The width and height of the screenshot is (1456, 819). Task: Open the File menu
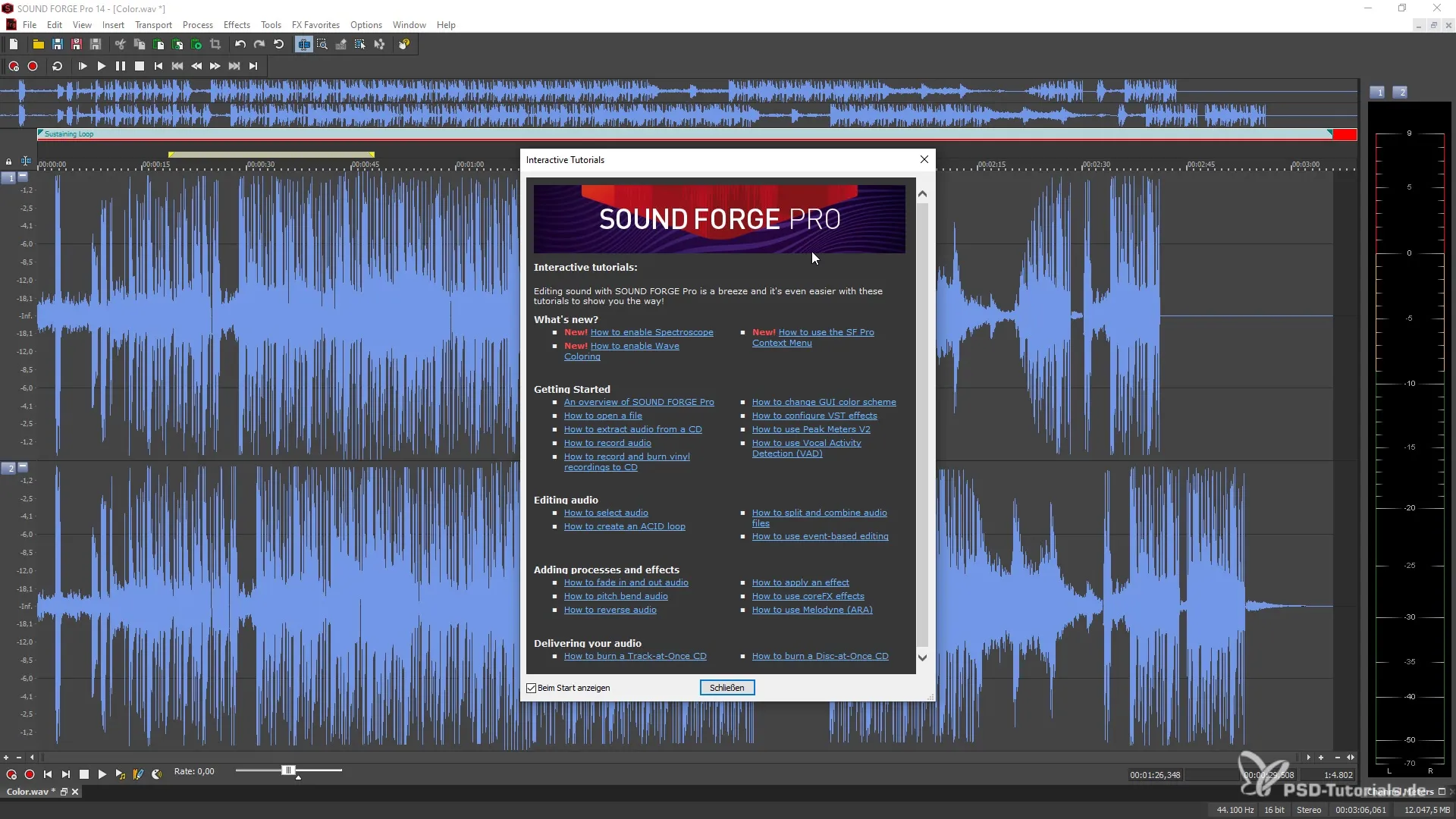[30, 25]
